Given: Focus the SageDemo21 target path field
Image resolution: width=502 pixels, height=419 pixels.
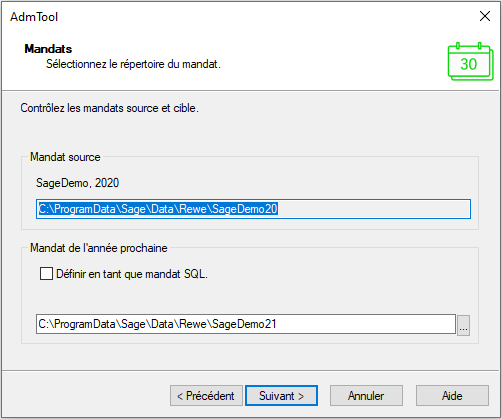Looking at the screenshot, I should 246,324.
